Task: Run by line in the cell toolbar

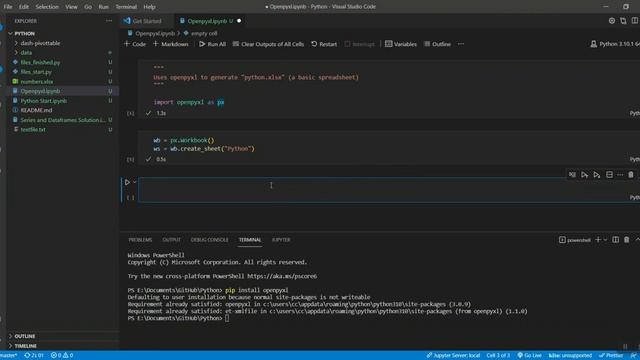Action: click(572, 175)
